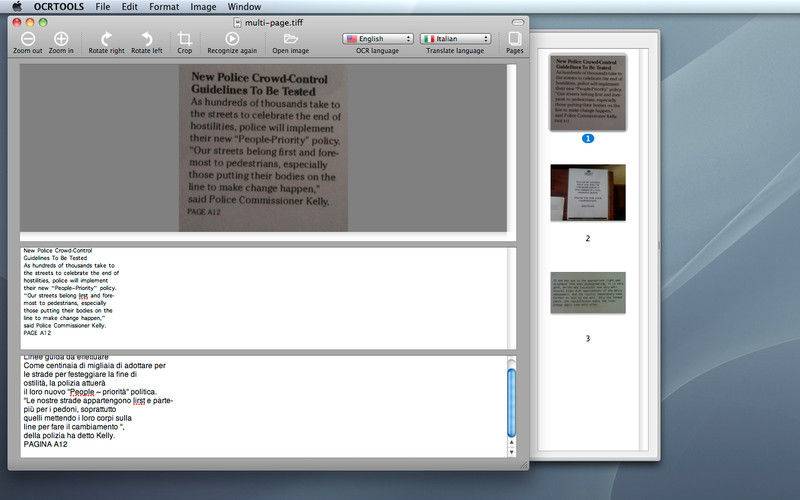800x500 pixels.
Task: Click the underlined word 'People' in translation
Action: click(x=82, y=392)
